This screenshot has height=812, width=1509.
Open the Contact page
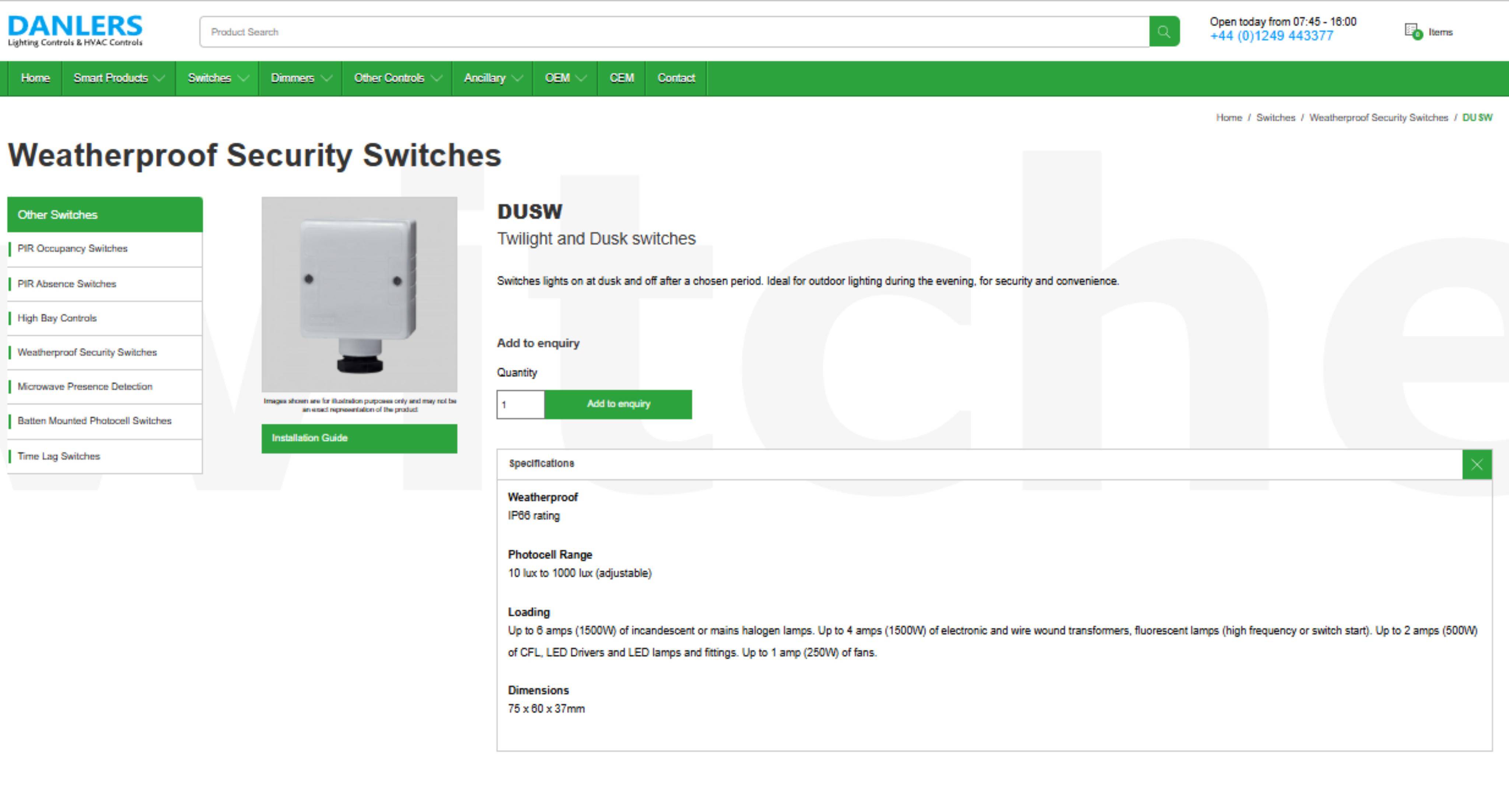click(x=676, y=78)
